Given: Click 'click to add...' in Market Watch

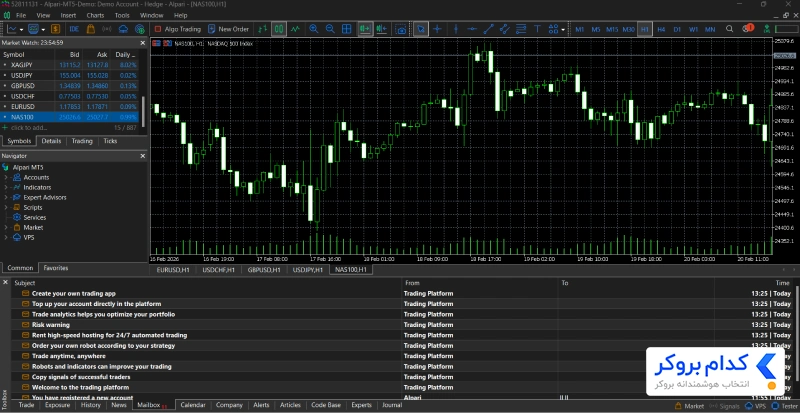Looking at the screenshot, I should pos(29,128).
